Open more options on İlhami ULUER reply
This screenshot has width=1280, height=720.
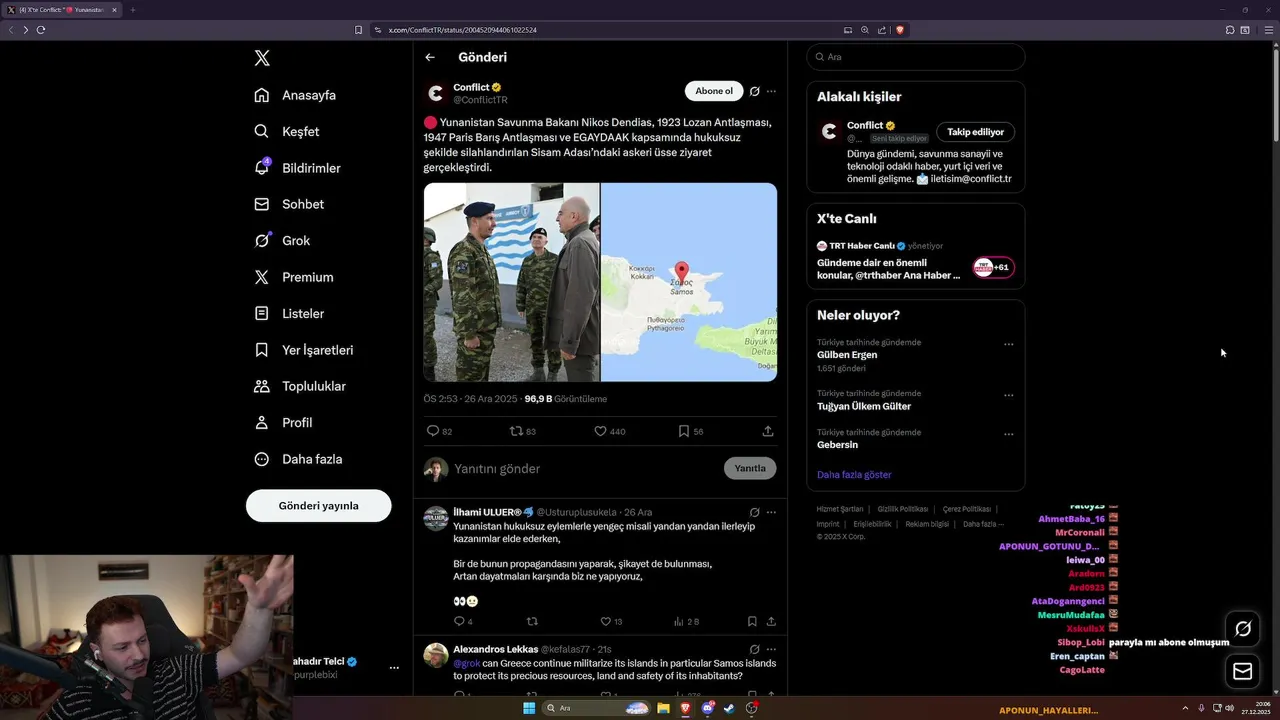pos(771,512)
